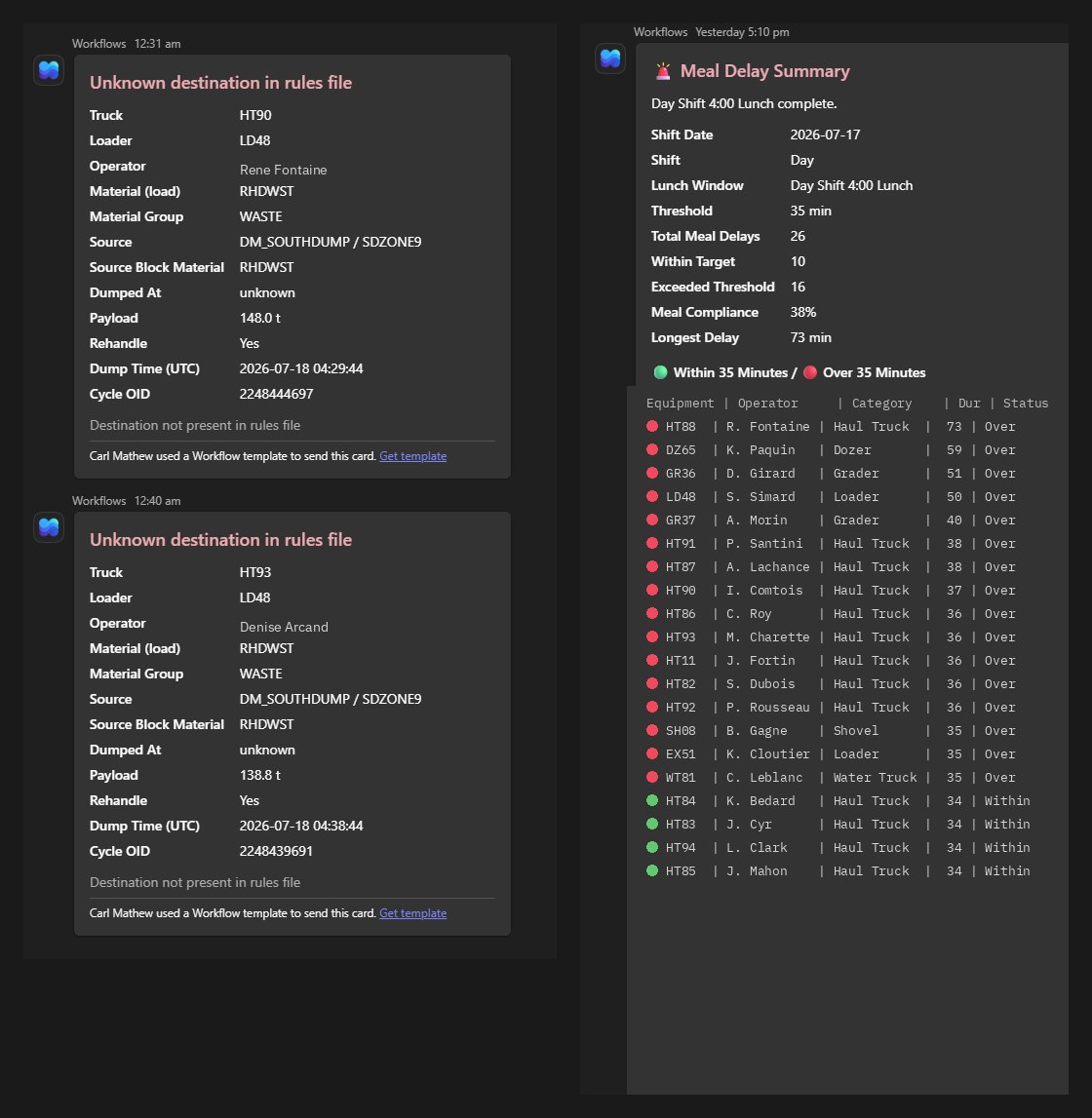Click Meal Compliance value 38%
Viewport: 1092px width, 1118px height.
(x=803, y=312)
